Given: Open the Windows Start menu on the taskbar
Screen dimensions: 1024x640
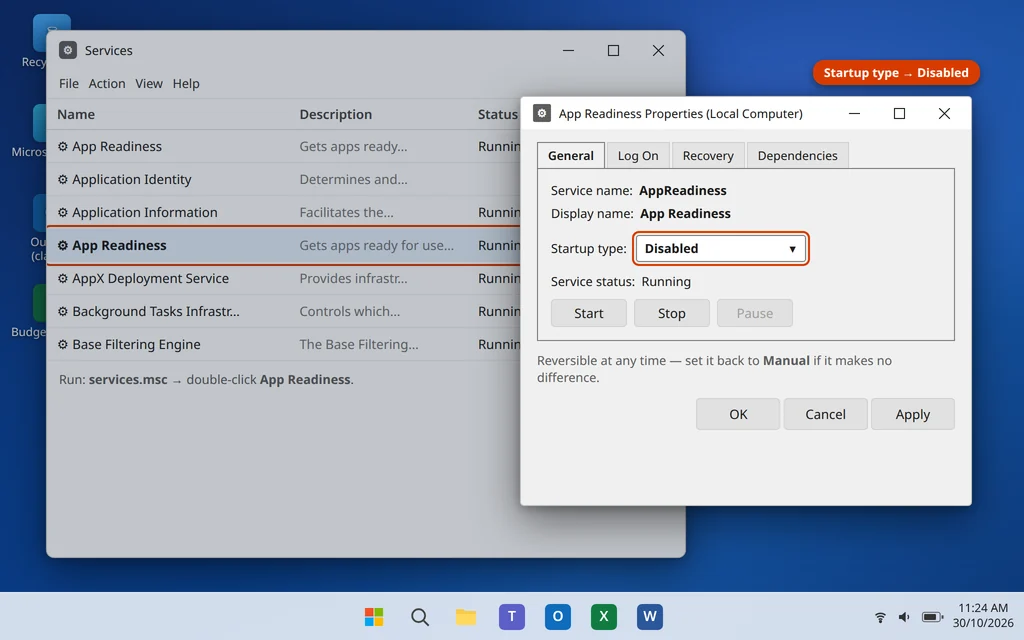Looking at the screenshot, I should pyautogui.click(x=374, y=616).
